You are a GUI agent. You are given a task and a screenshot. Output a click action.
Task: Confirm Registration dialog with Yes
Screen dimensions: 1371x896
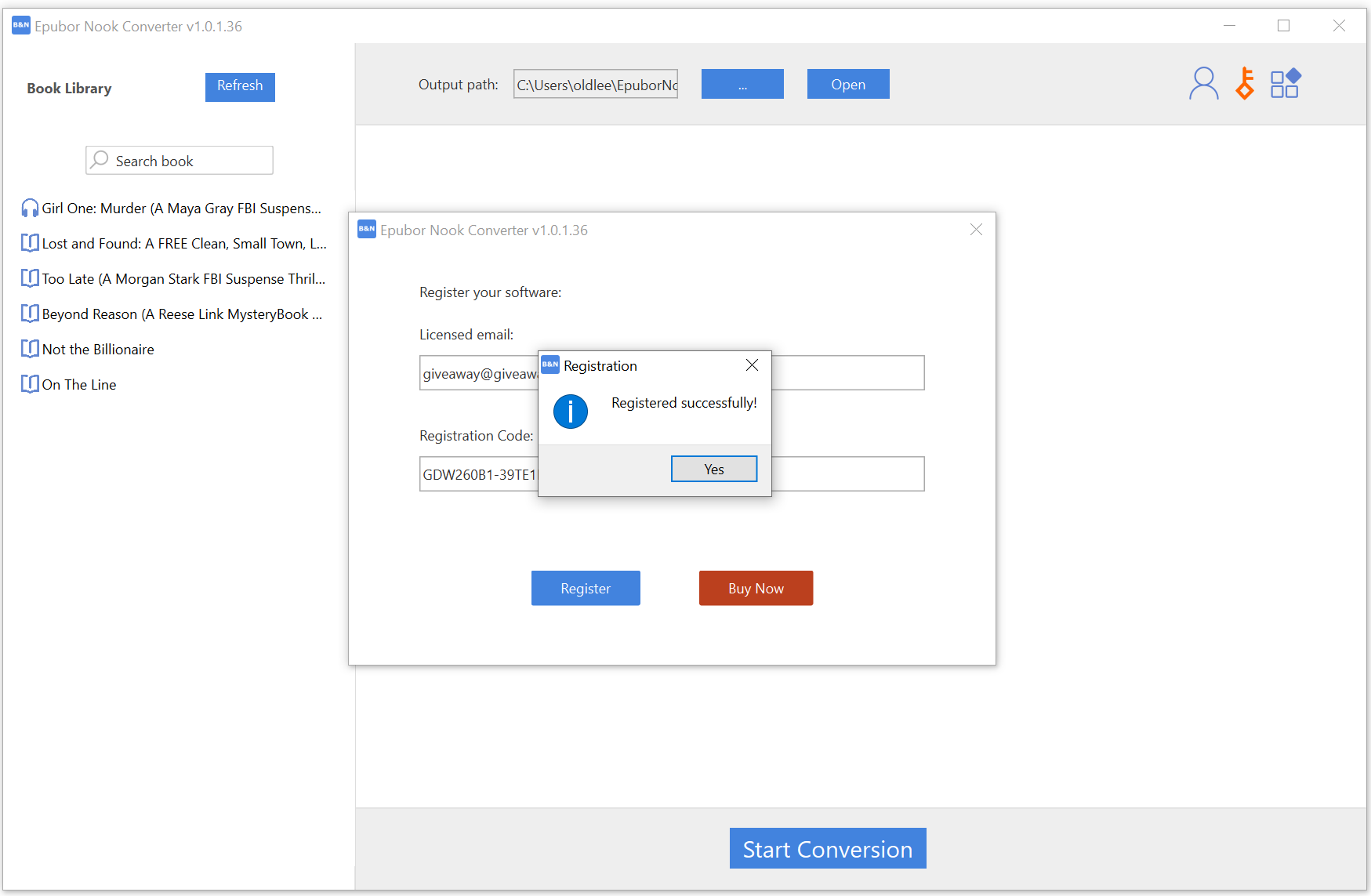click(714, 469)
